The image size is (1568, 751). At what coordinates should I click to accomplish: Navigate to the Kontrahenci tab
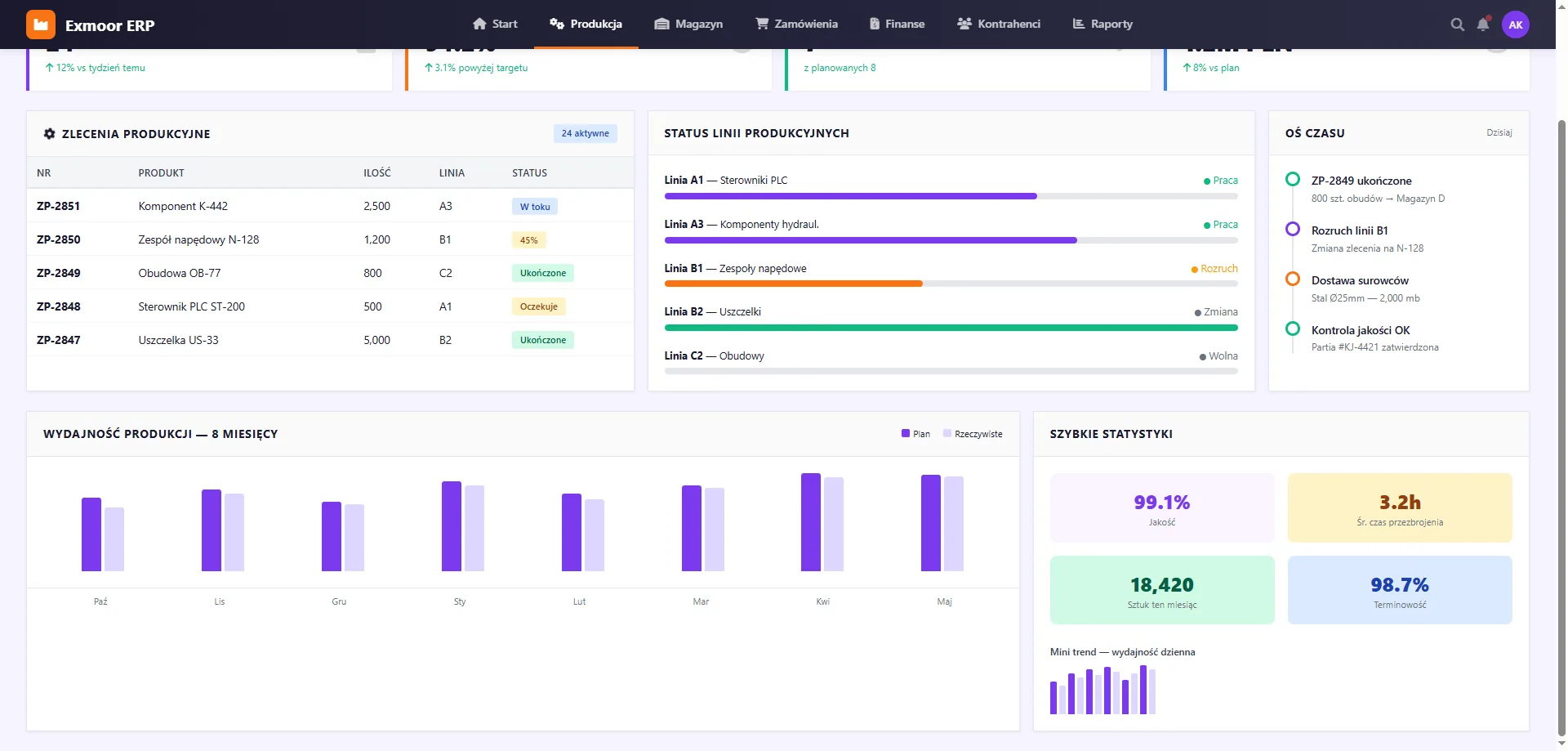(999, 24)
